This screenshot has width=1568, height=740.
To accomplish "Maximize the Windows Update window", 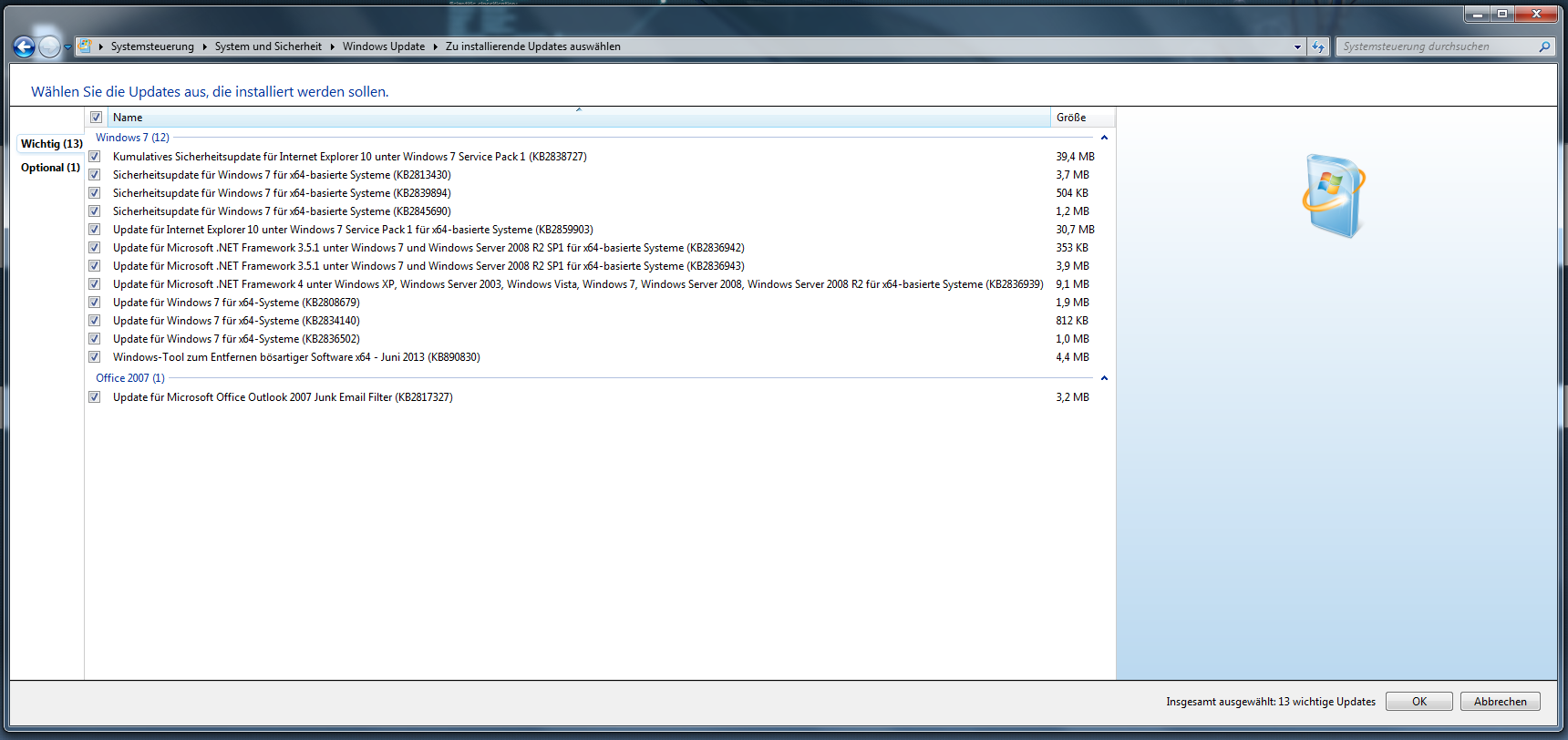I will coord(1501,14).
